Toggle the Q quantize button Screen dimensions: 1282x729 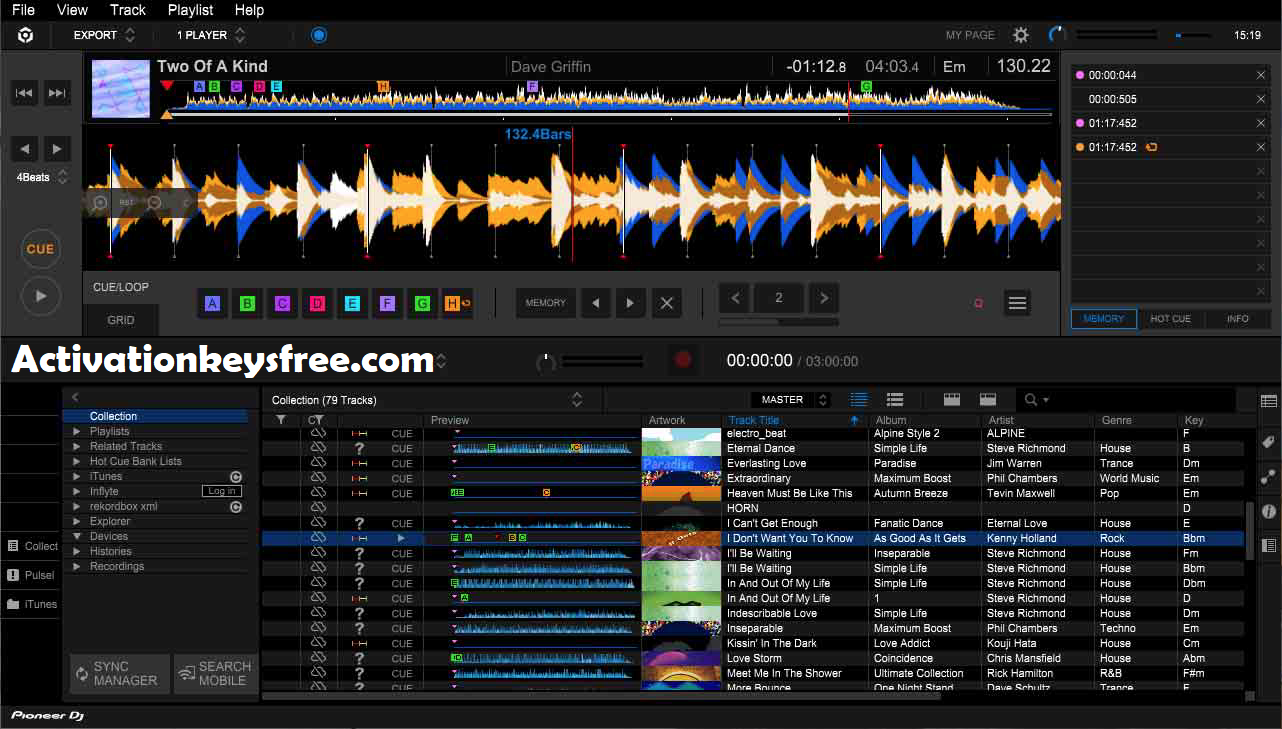(978, 303)
